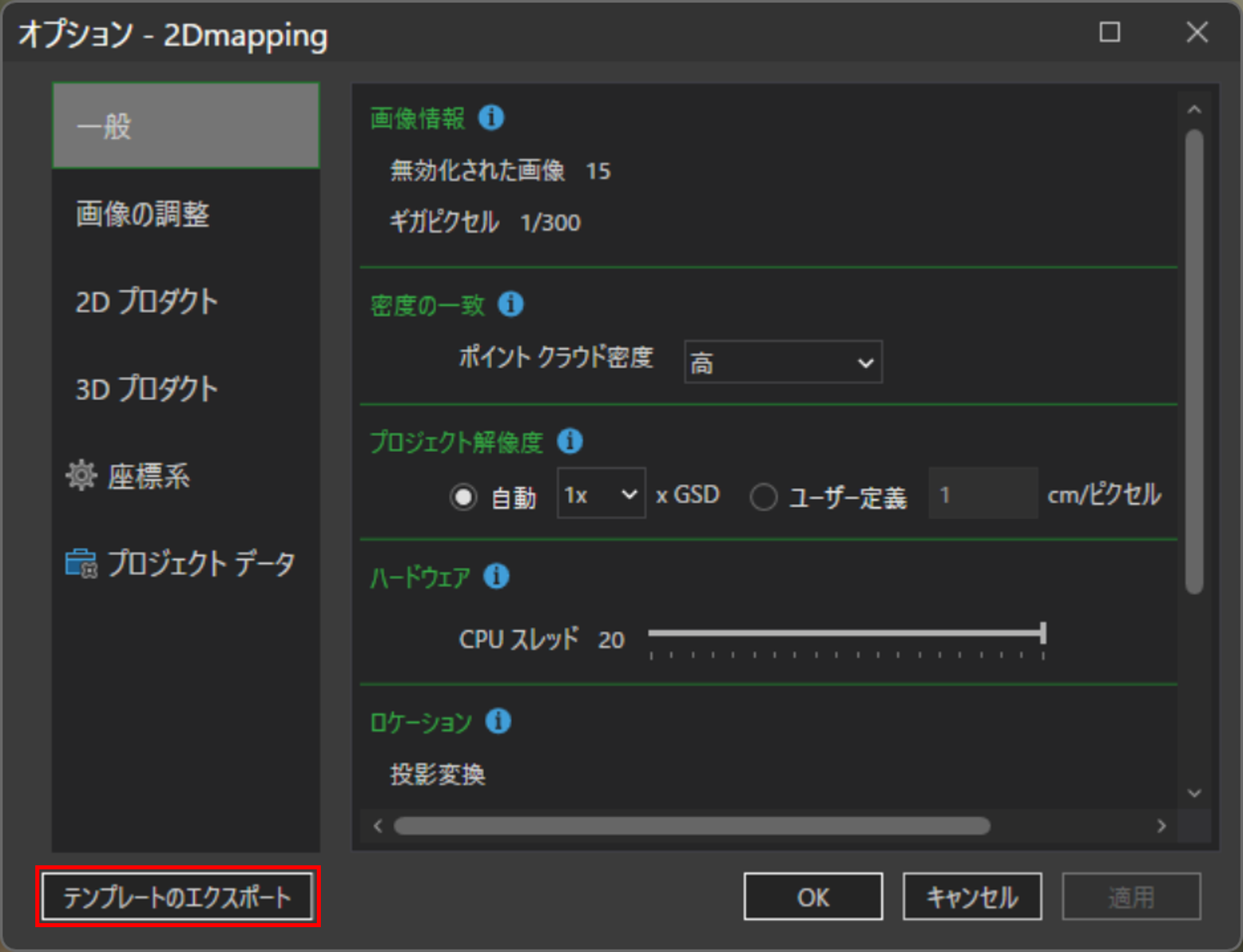Click info icon beside 密度の一致
1243x952 pixels.
pos(510,304)
